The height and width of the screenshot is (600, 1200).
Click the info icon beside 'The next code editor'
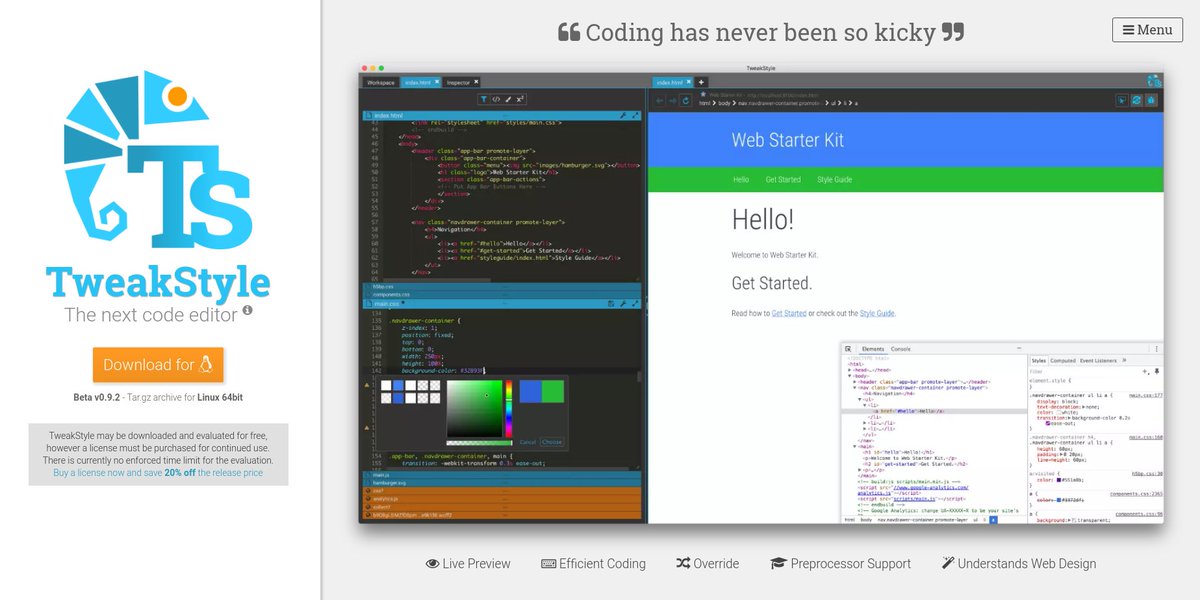[x=247, y=311]
